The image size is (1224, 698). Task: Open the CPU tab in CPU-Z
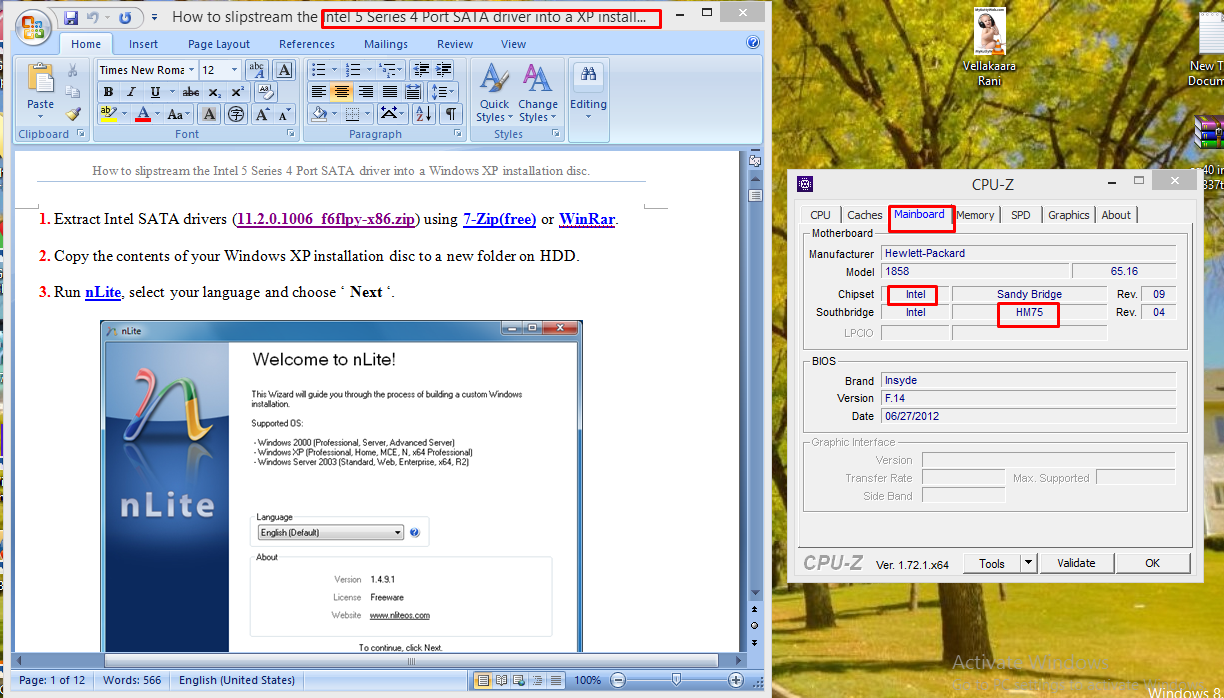coord(820,215)
